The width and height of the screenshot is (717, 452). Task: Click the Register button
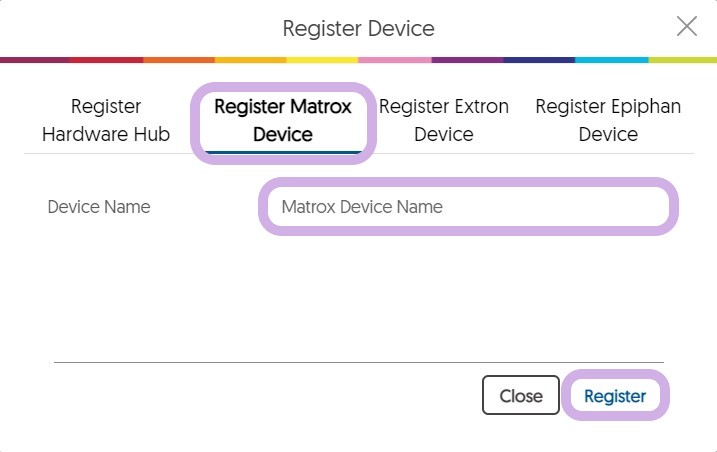click(x=615, y=396)
